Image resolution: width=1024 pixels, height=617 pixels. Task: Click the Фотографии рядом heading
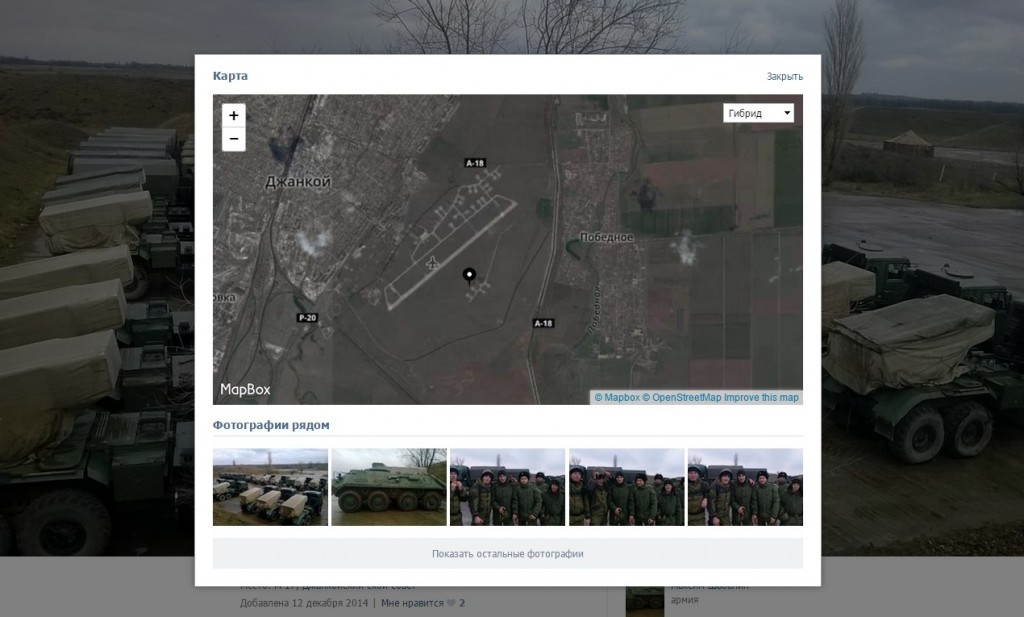coord(271,425)
